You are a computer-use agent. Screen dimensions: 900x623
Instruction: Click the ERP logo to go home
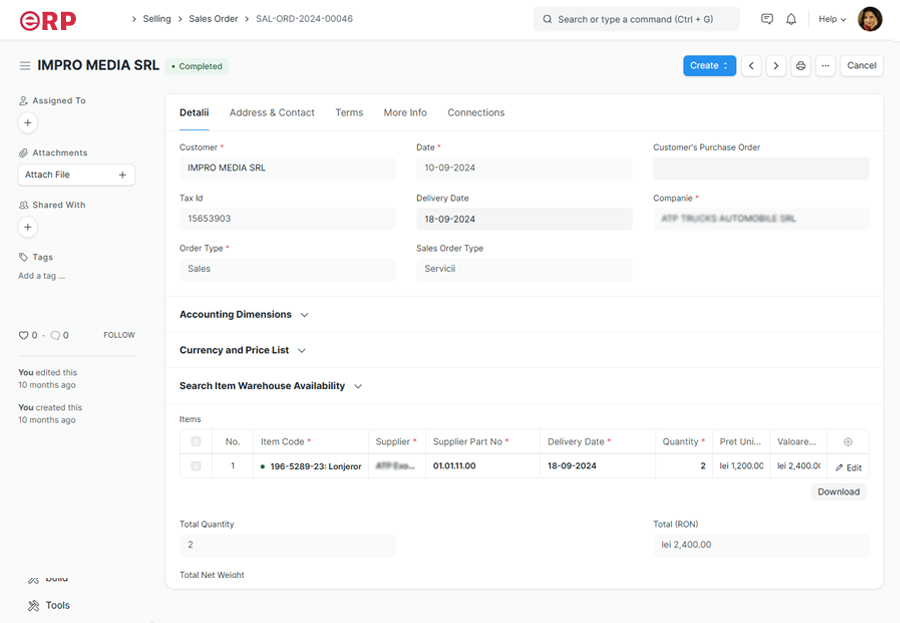point(47,19)
